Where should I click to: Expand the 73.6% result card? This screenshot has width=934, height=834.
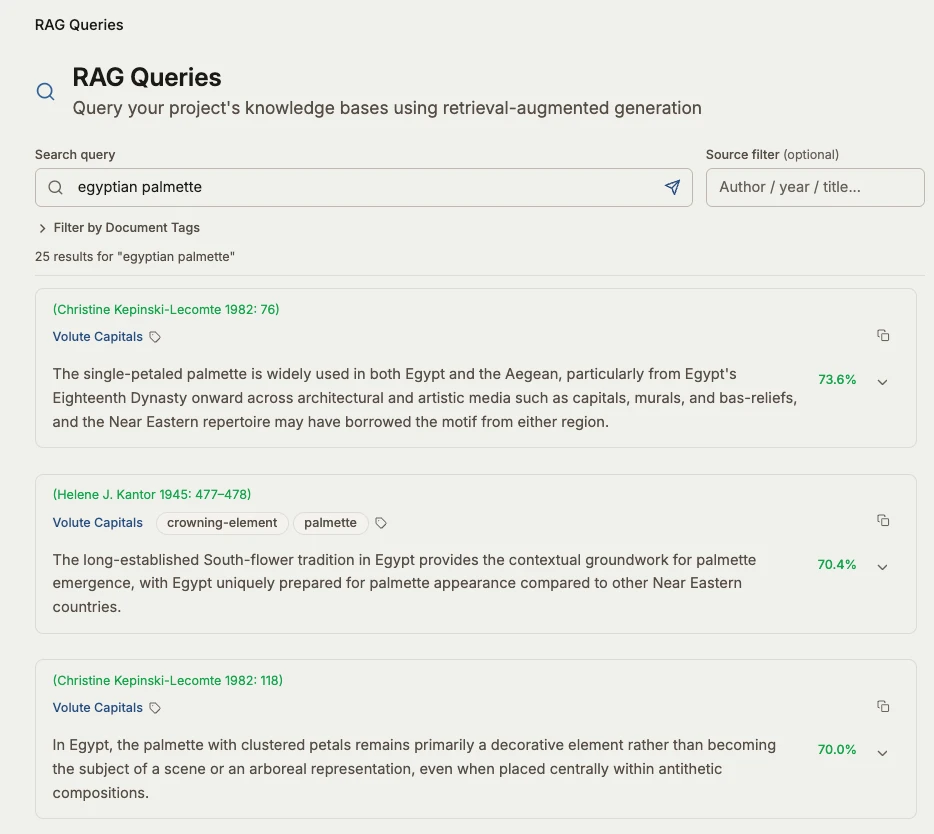883,382
